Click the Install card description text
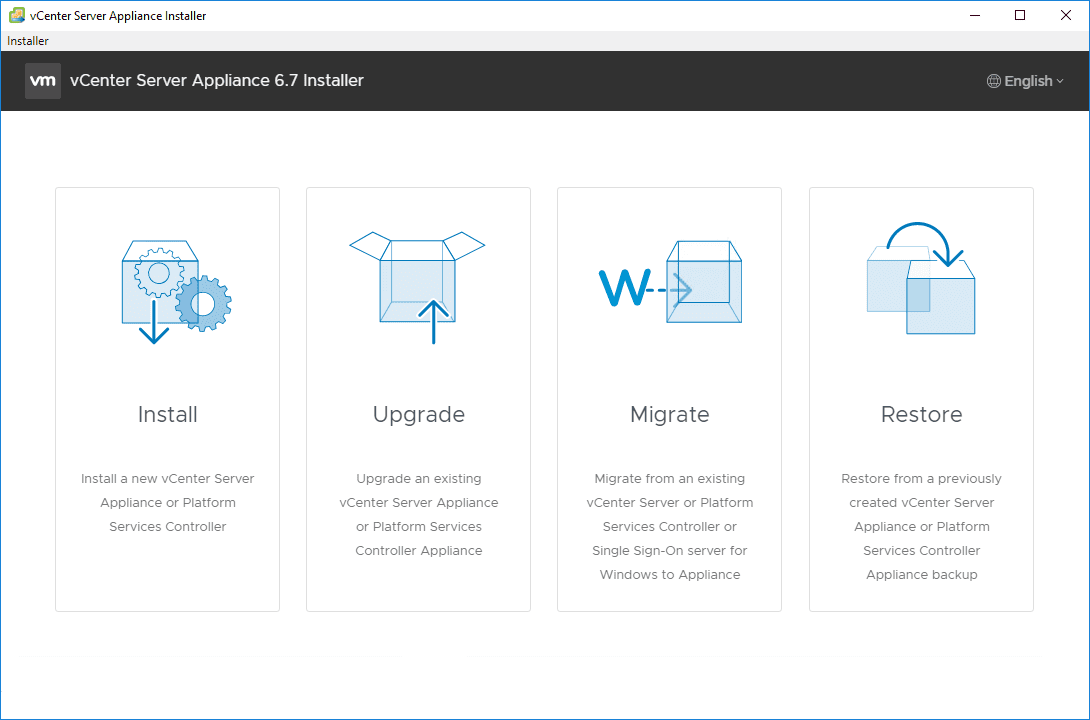The height and width of the screenshot is (720, 1090). (x=167, y=502)
